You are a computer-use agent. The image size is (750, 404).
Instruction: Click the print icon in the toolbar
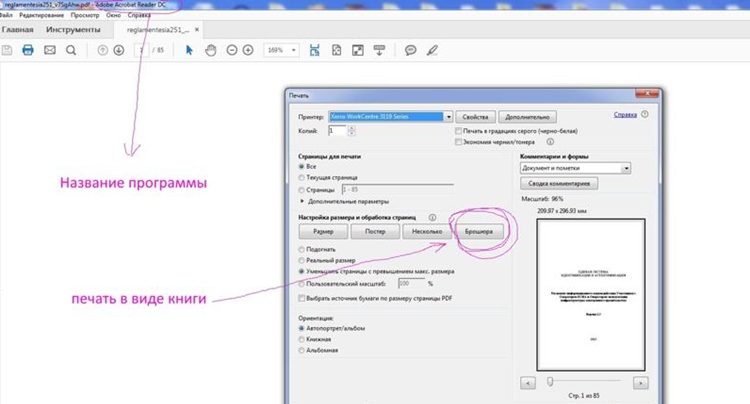pos(28,50)
